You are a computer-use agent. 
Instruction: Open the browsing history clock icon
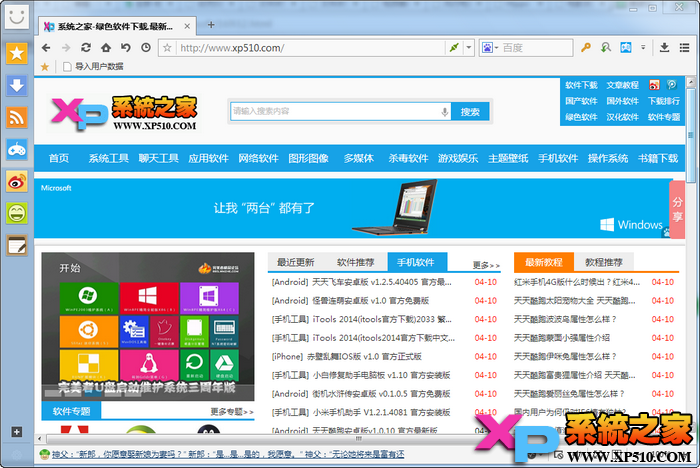click(x=146, y=47)
